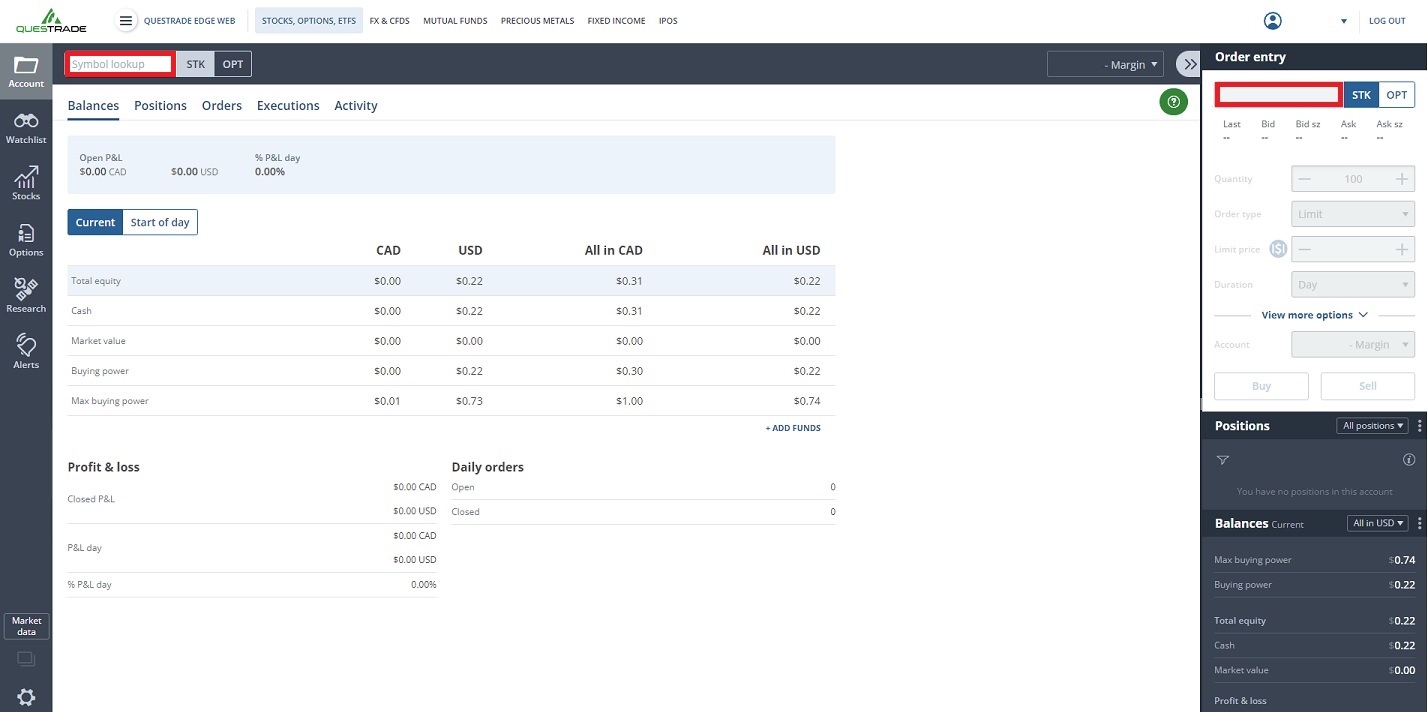Open the Balances panel kebab menu
The width and height of the screenshot is (1428, 712).
click(x=1420, y=523)
